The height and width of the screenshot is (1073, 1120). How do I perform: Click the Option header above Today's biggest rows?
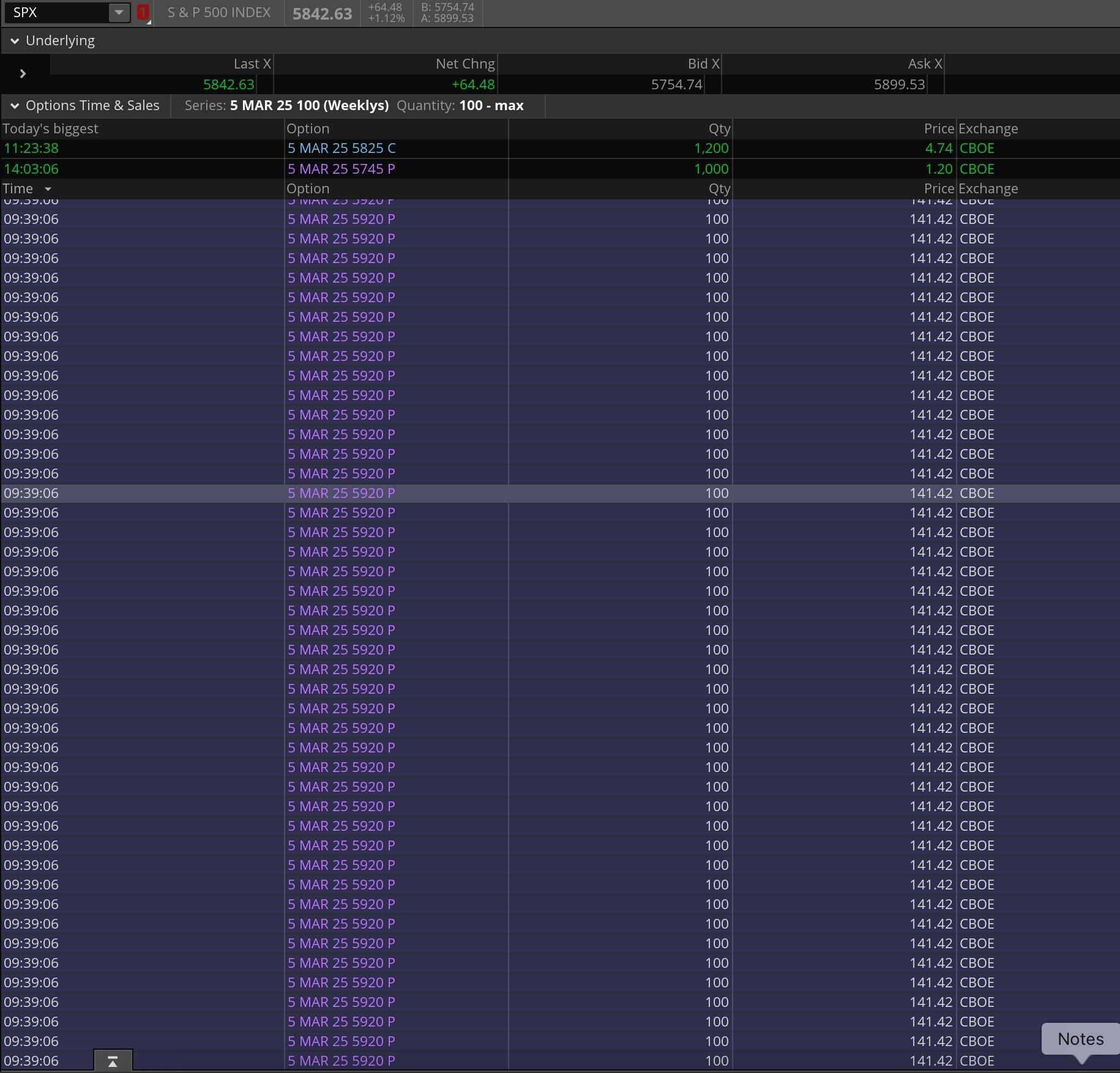[308, 128]
